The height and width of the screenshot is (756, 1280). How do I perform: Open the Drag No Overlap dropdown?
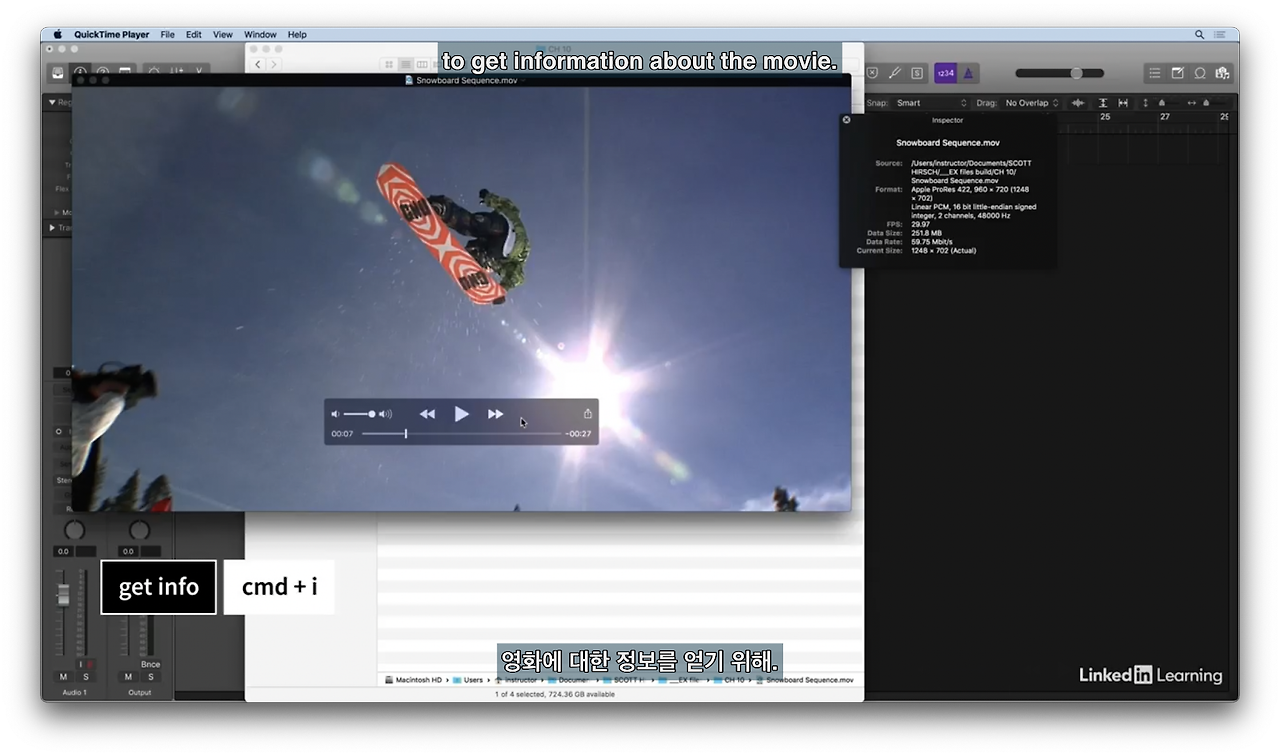pyautogui.click(x=1032, y=103)
